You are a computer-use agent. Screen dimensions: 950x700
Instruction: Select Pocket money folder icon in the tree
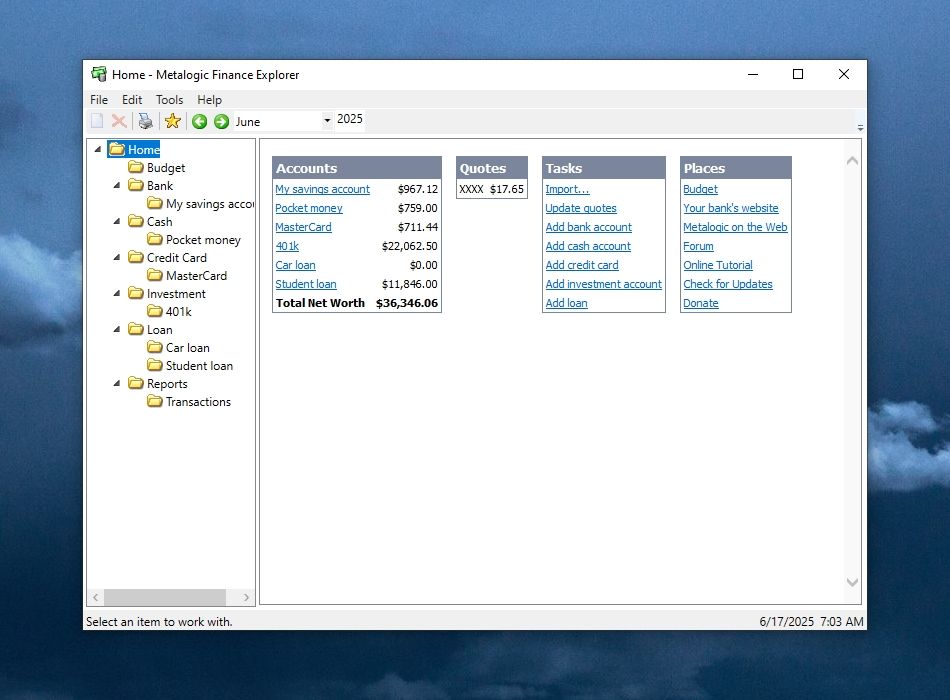(x=155, y=239)
